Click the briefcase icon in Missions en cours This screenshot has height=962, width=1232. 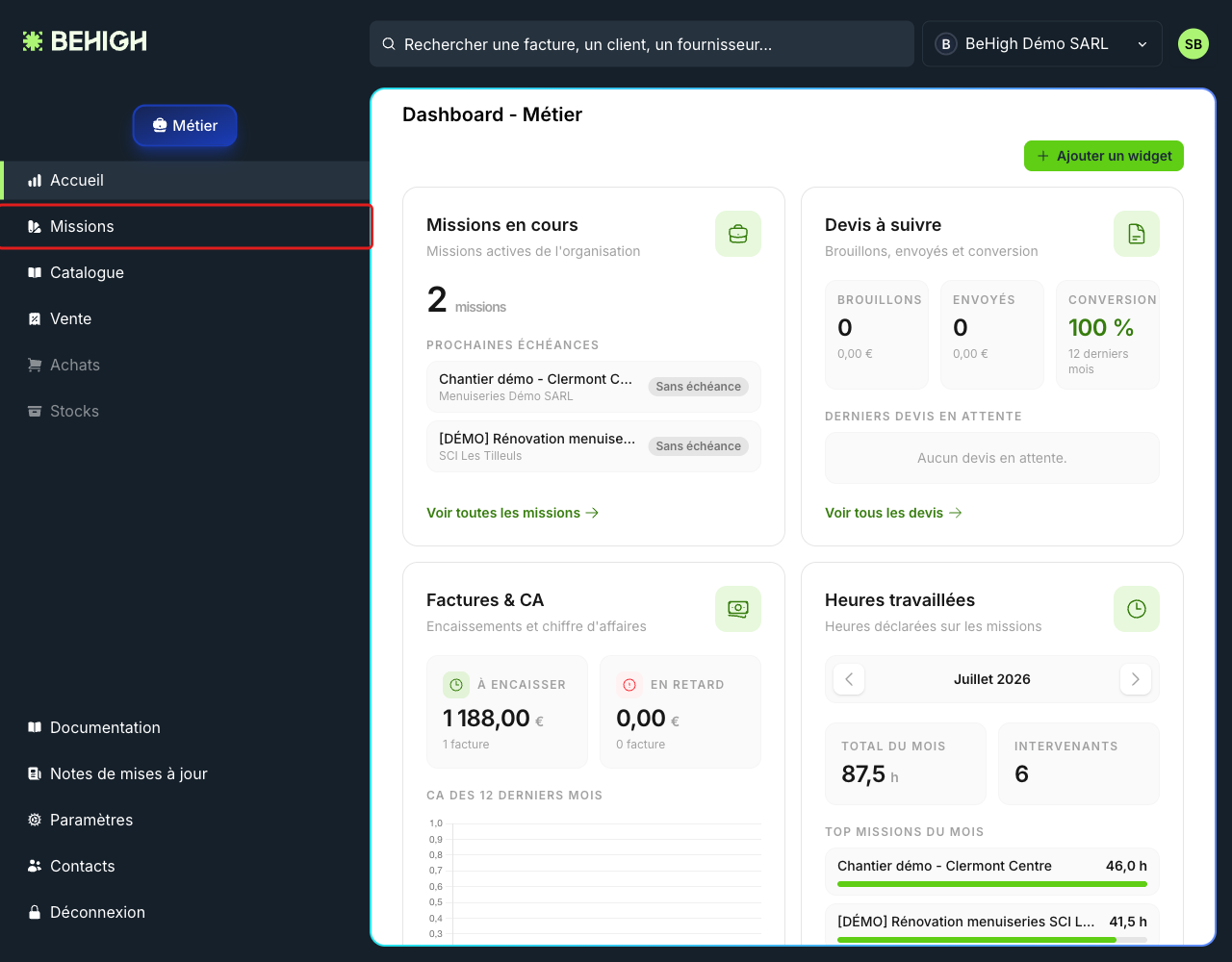[738, 234]
